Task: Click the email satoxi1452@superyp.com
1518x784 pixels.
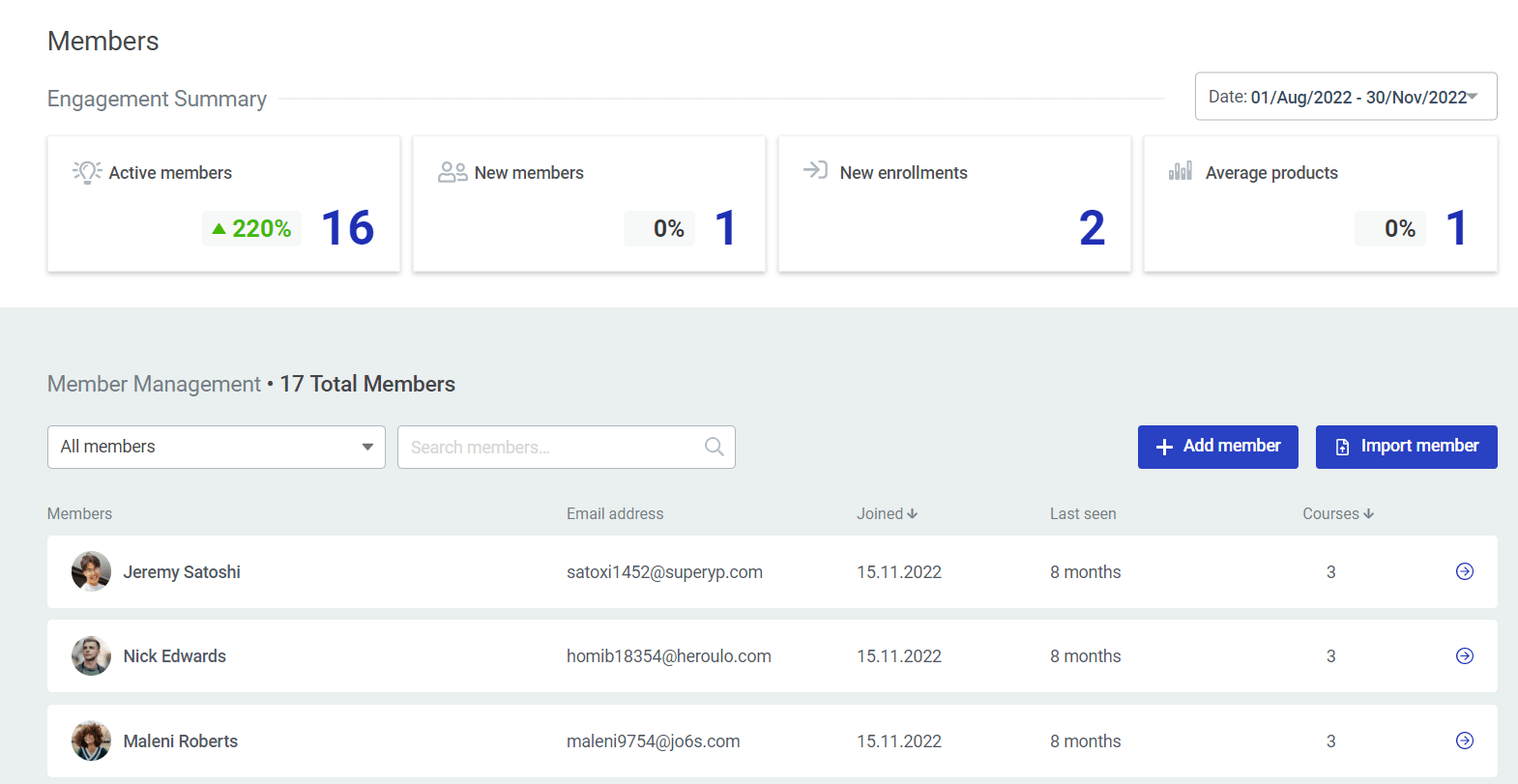Action: tap(664, 572)
